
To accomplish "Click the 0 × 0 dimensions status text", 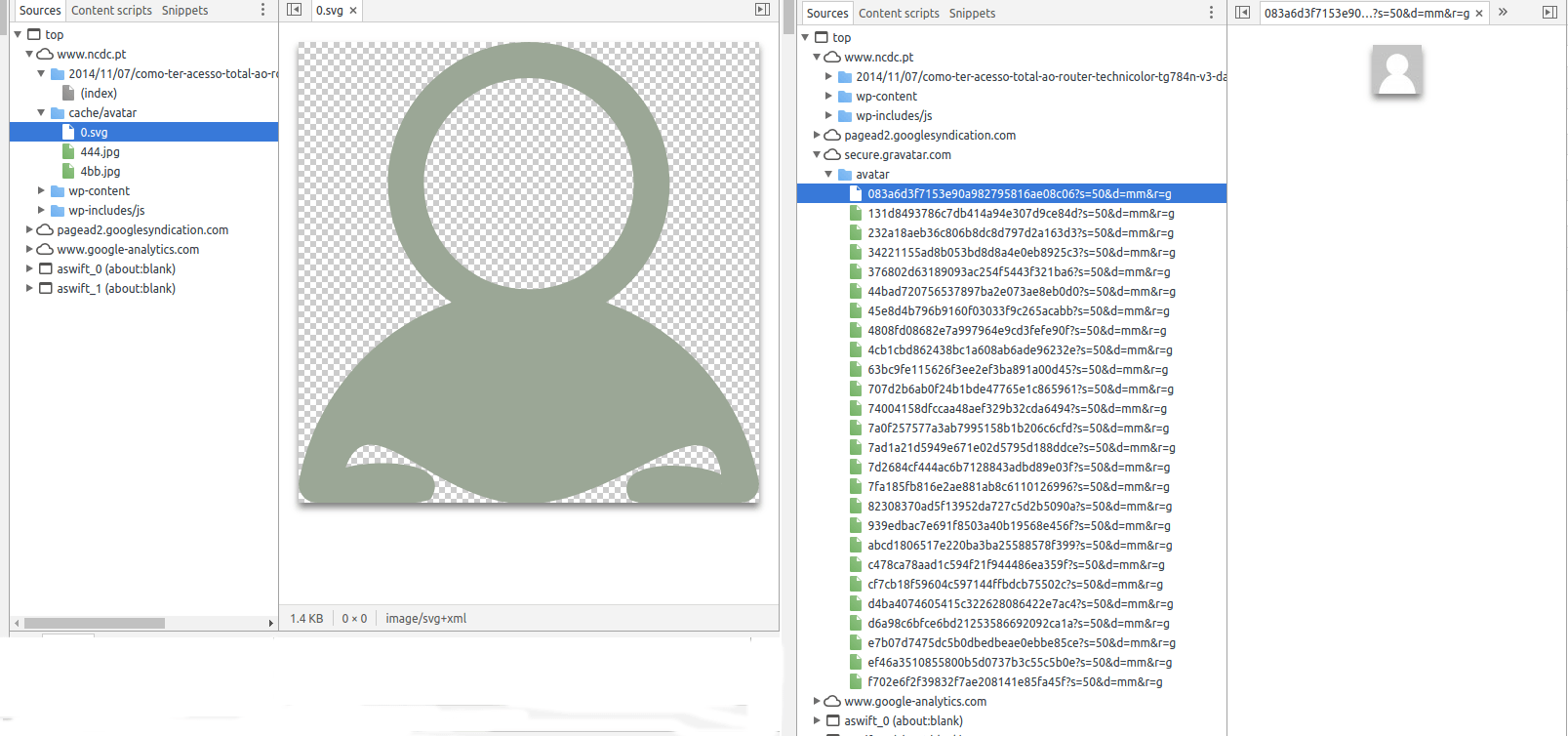I will pyautogui.click(x=354, y=618).
